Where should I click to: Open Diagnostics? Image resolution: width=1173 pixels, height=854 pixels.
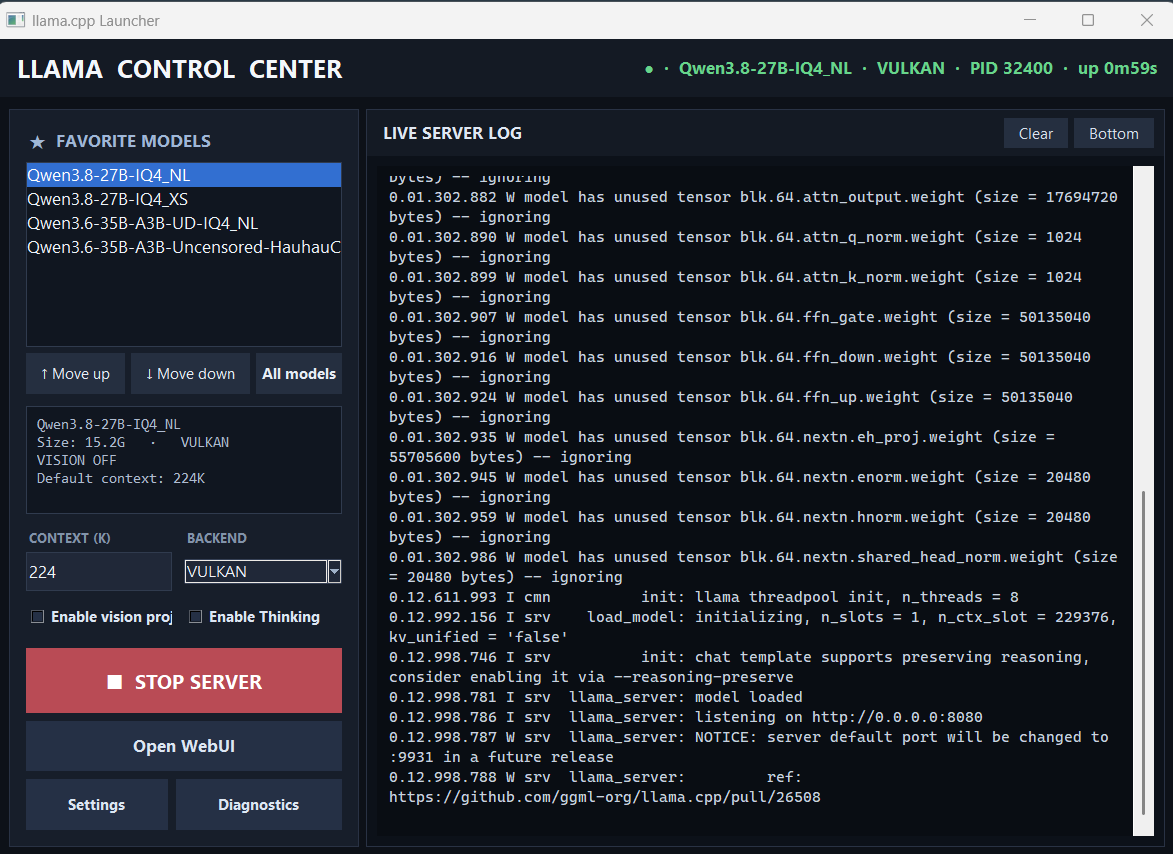[x=258, y=805]
